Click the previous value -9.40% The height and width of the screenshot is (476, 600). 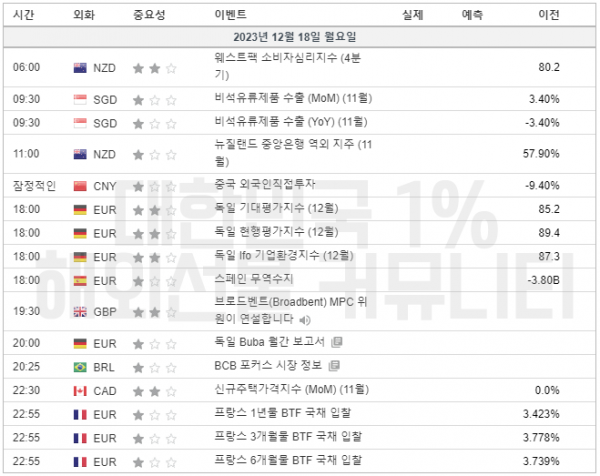(x=542, y=186)
